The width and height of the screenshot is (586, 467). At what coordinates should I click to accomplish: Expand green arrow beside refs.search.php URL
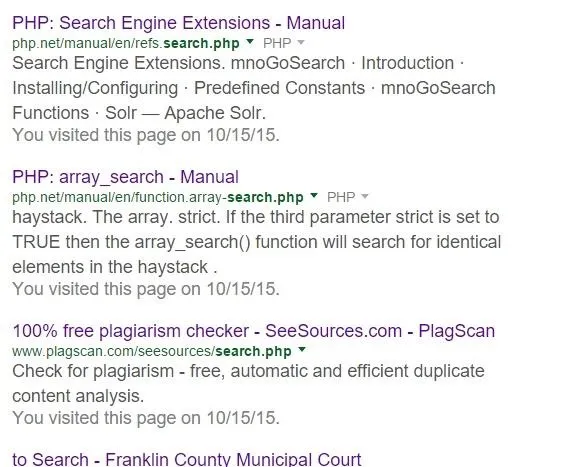[250, 41]
